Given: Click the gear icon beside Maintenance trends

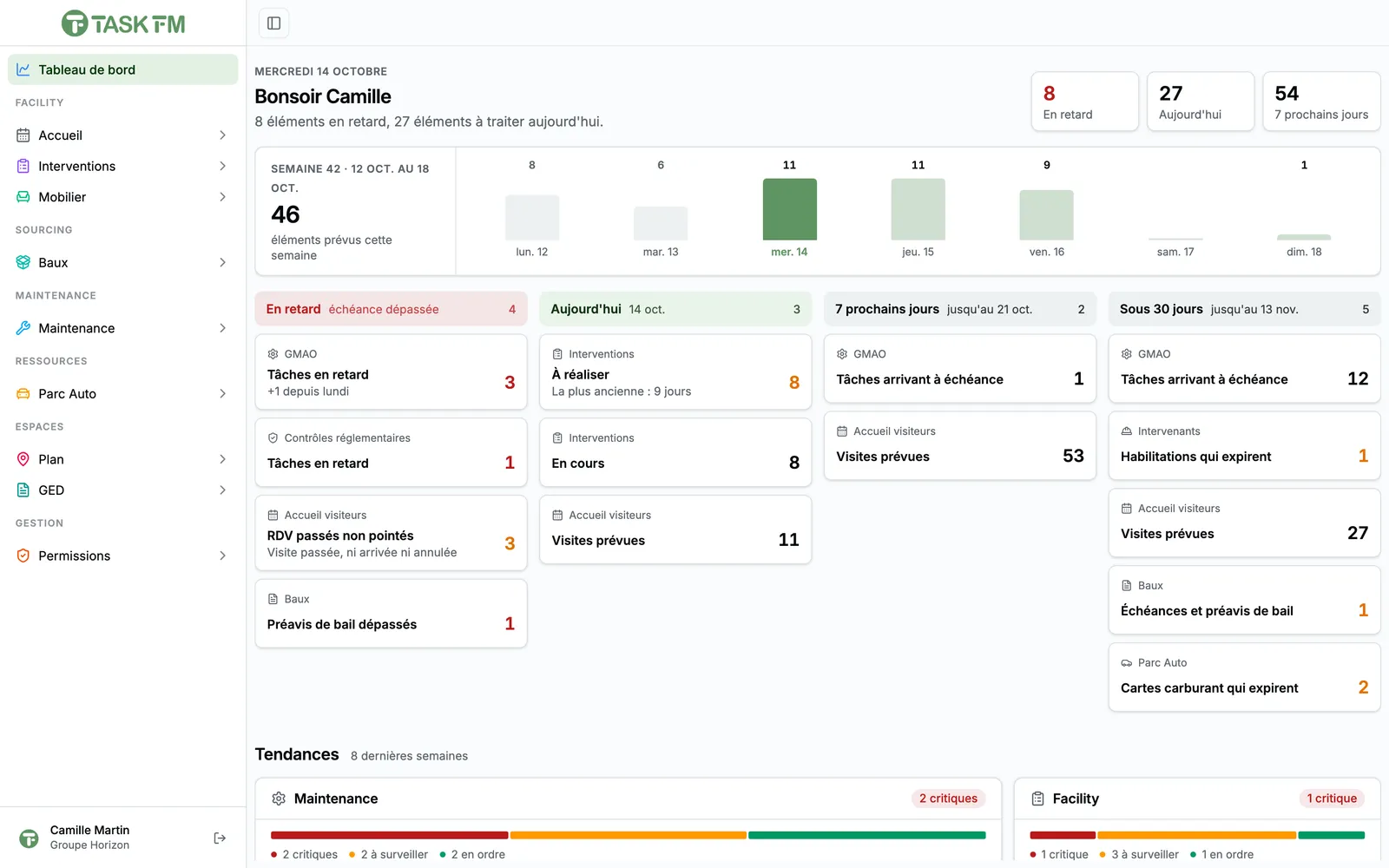Looking at the screenshot, I should pos(279,799).
